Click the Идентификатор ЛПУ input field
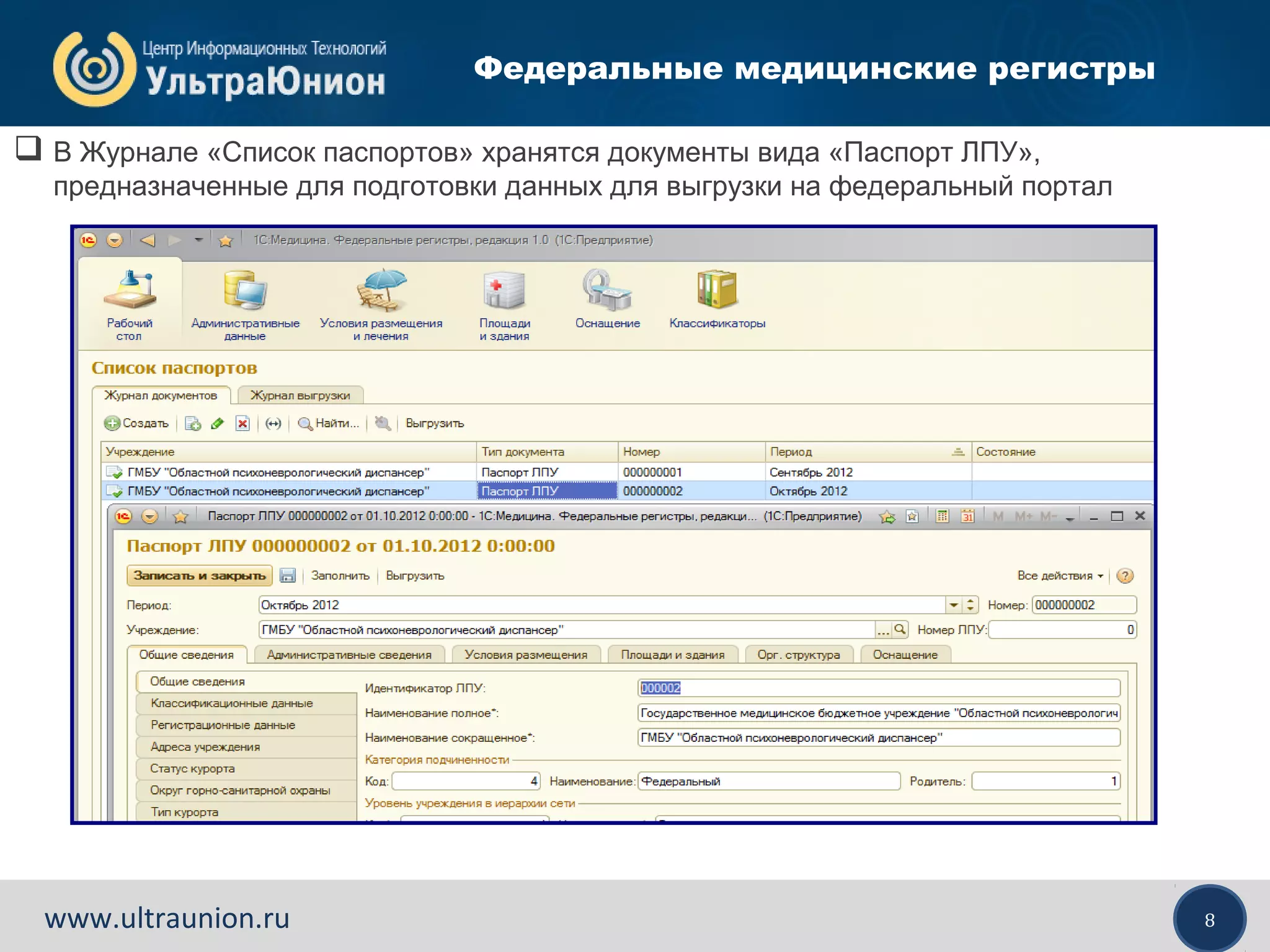The height and width of the screenshot is (952, 1270). 879,688
